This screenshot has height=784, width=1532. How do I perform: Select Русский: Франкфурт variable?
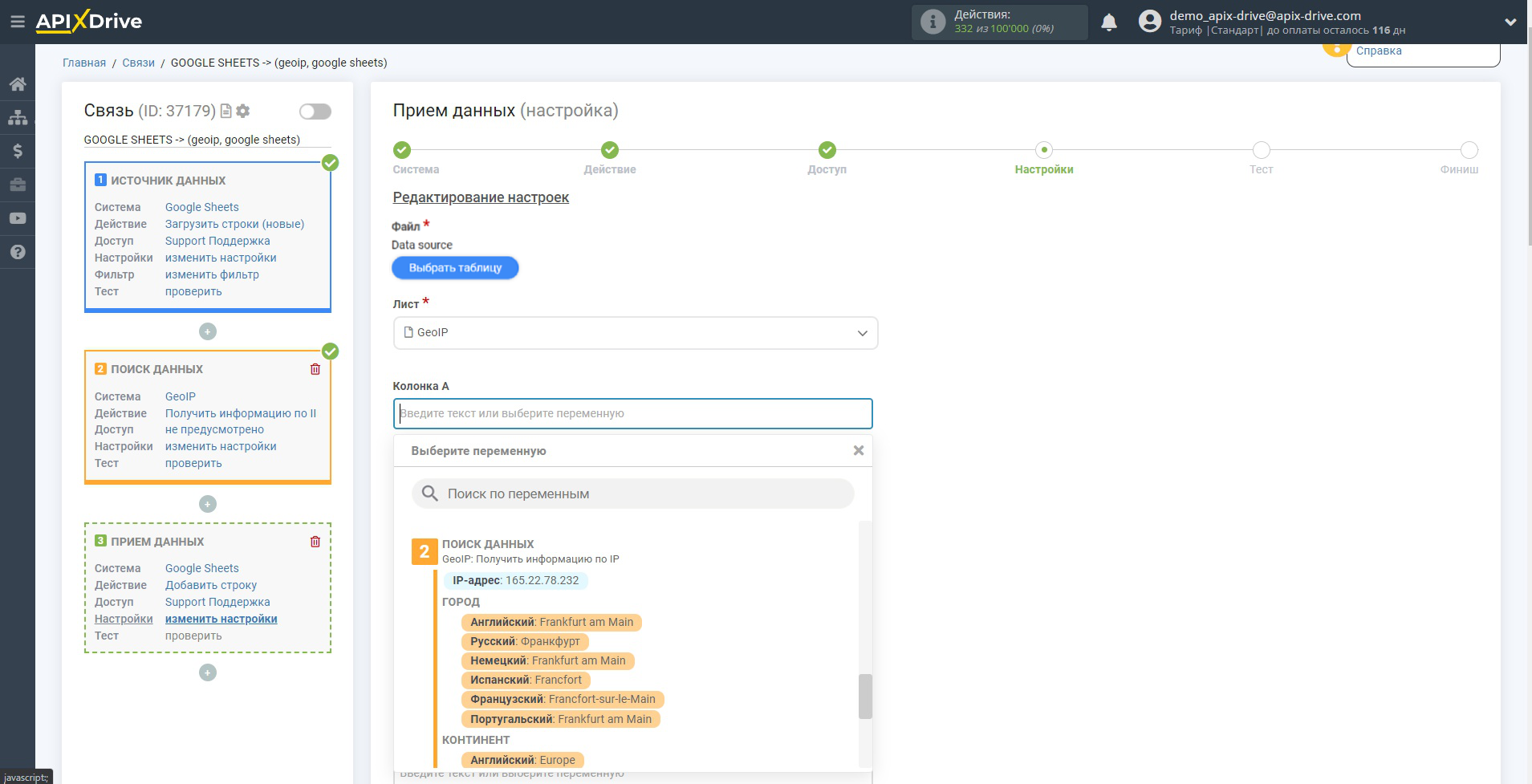pyautogui.click(x=525, y=641)
